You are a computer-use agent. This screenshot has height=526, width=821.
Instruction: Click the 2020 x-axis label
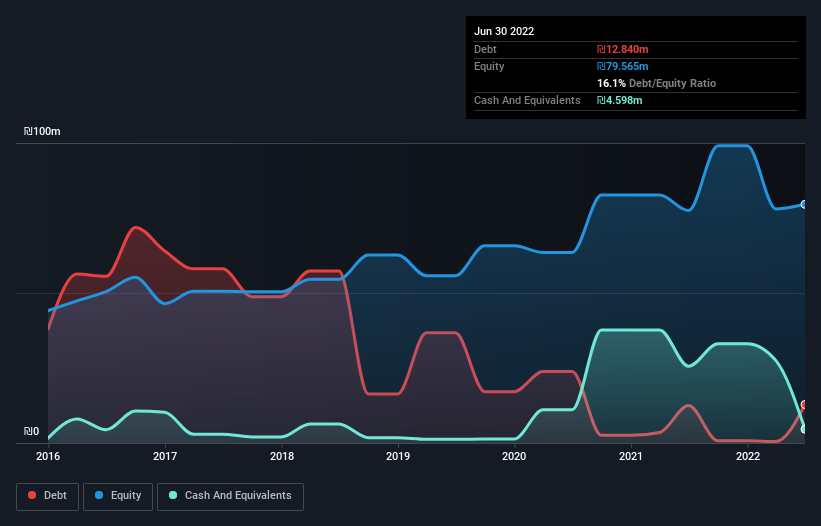pyautogui.click(x=514, y=456)
